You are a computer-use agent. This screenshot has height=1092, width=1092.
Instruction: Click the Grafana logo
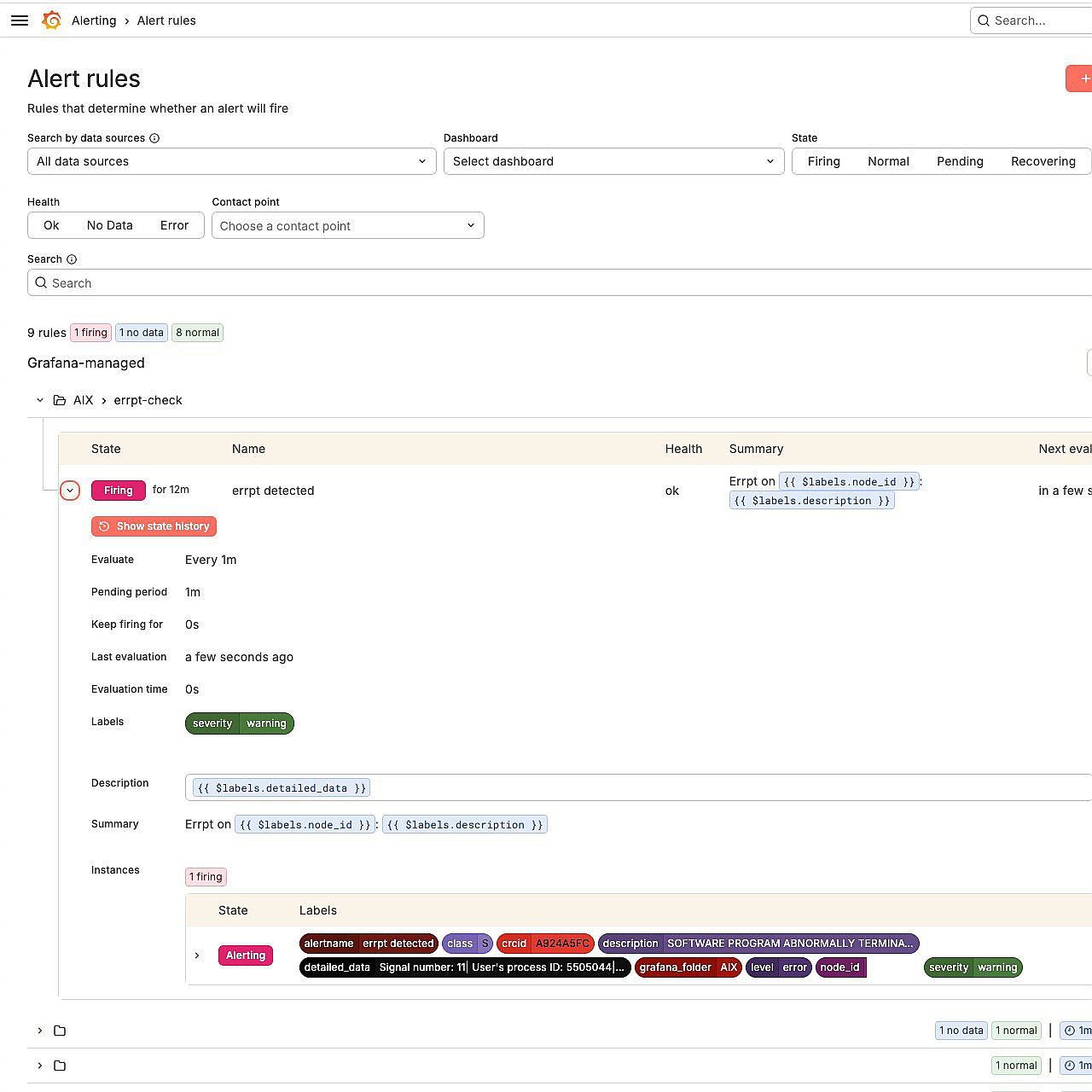tap(51, 20)
